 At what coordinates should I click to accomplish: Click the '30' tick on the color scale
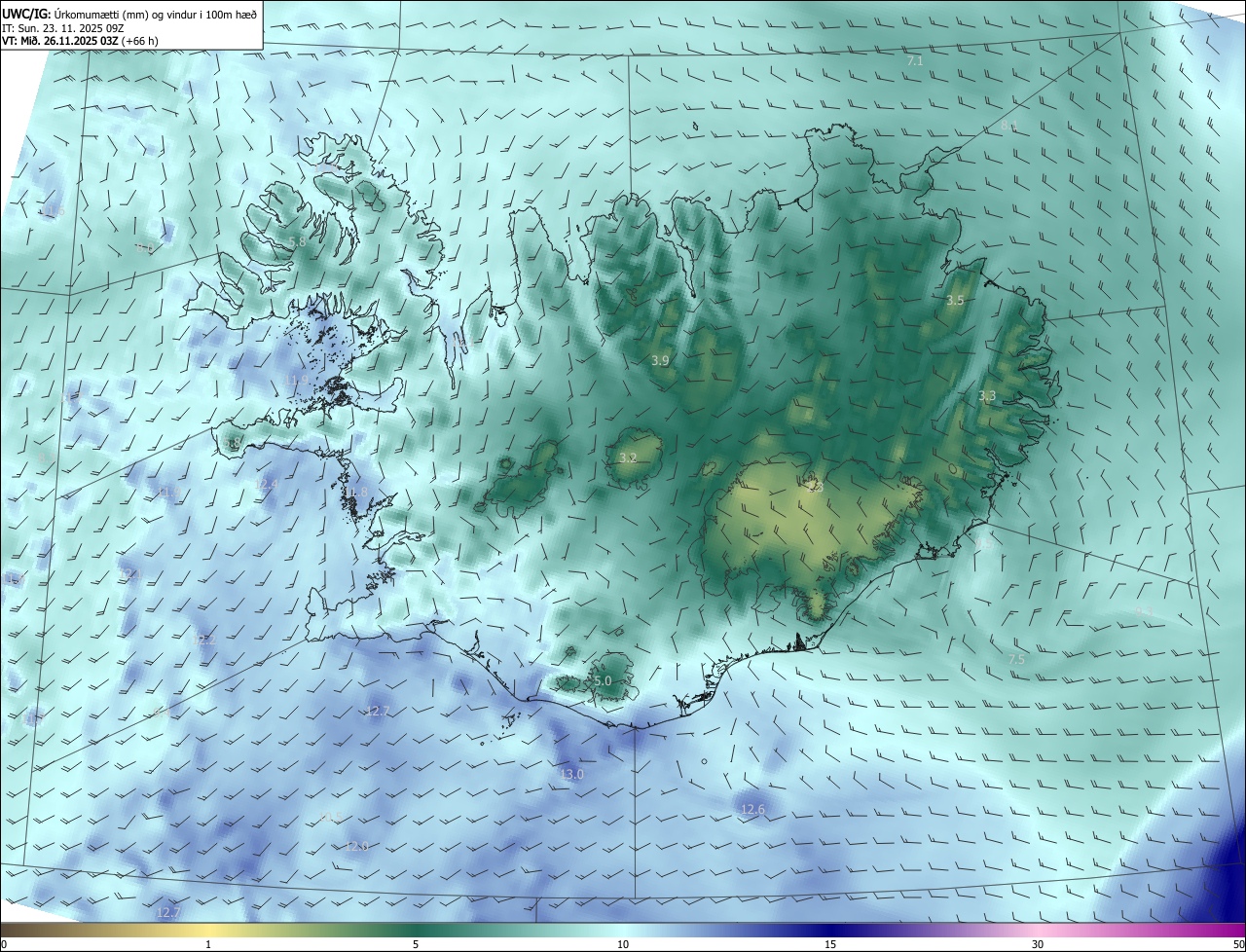1038,944
